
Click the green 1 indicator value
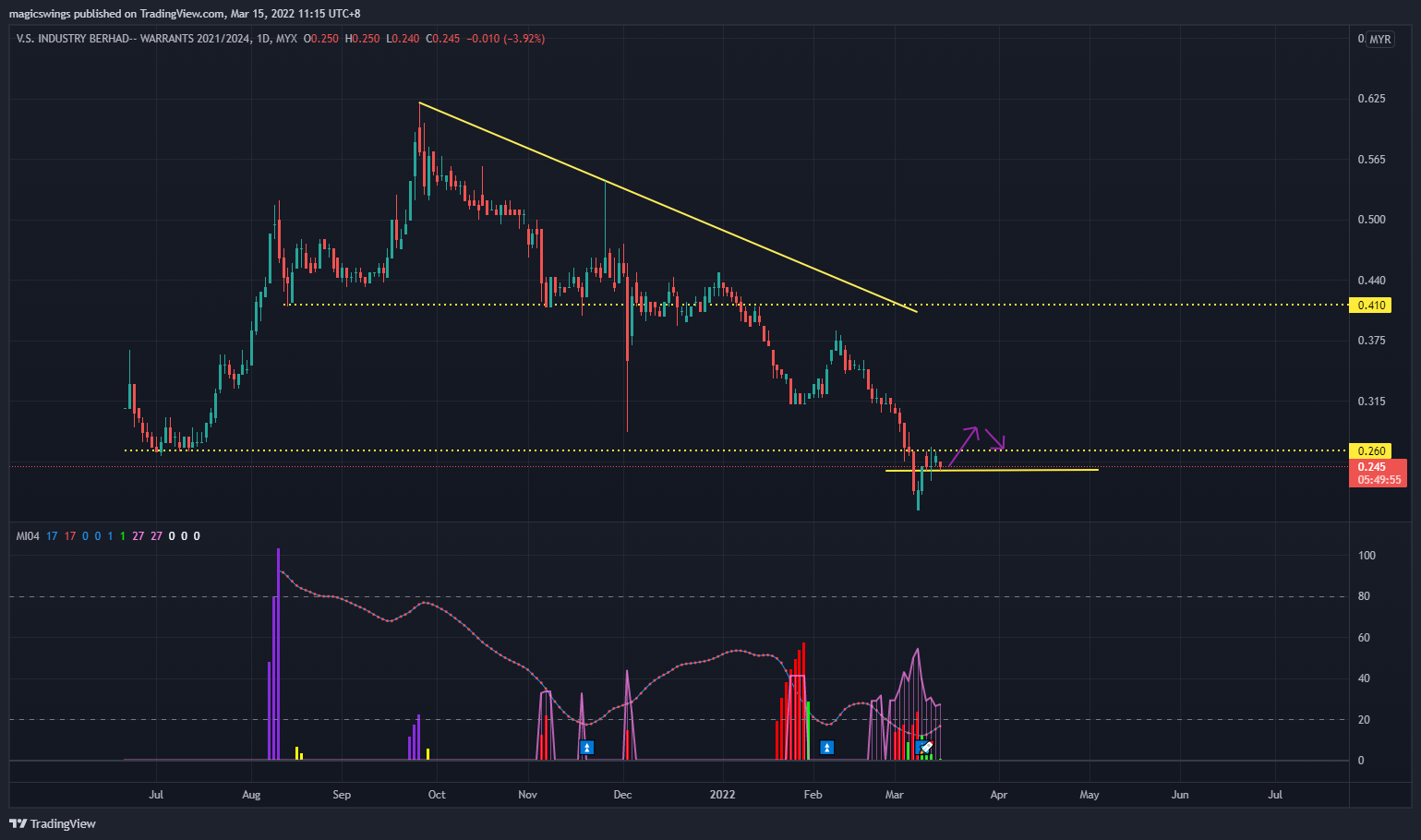pyautogui.click(x=122, y=536)
